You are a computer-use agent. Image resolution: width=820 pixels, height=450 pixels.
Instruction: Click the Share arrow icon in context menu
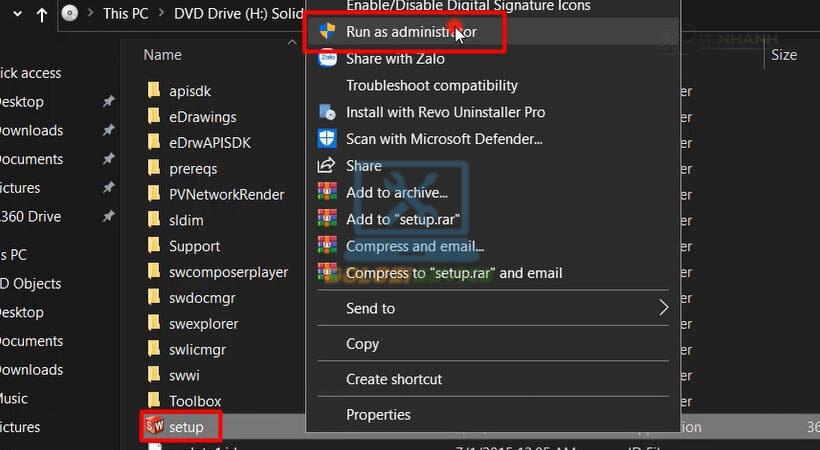pos(327,166)
